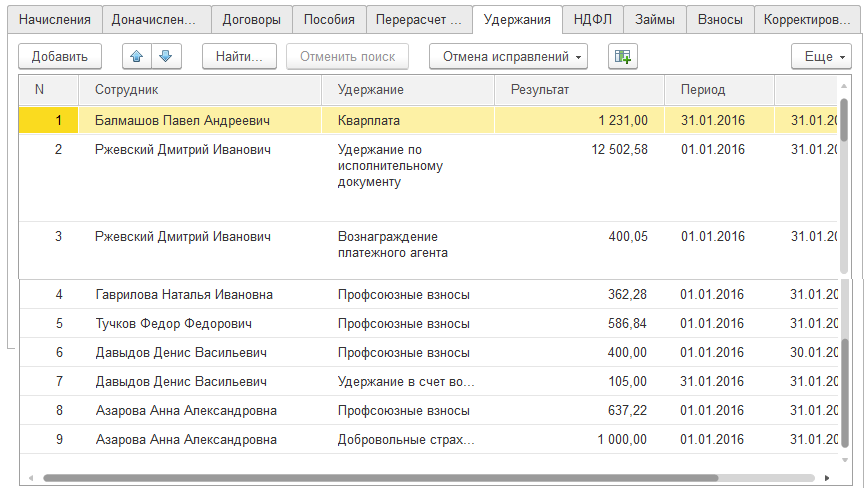Open the Отмена исправлений dropdown
The image size is (866, 488).
tap(508, 57)
